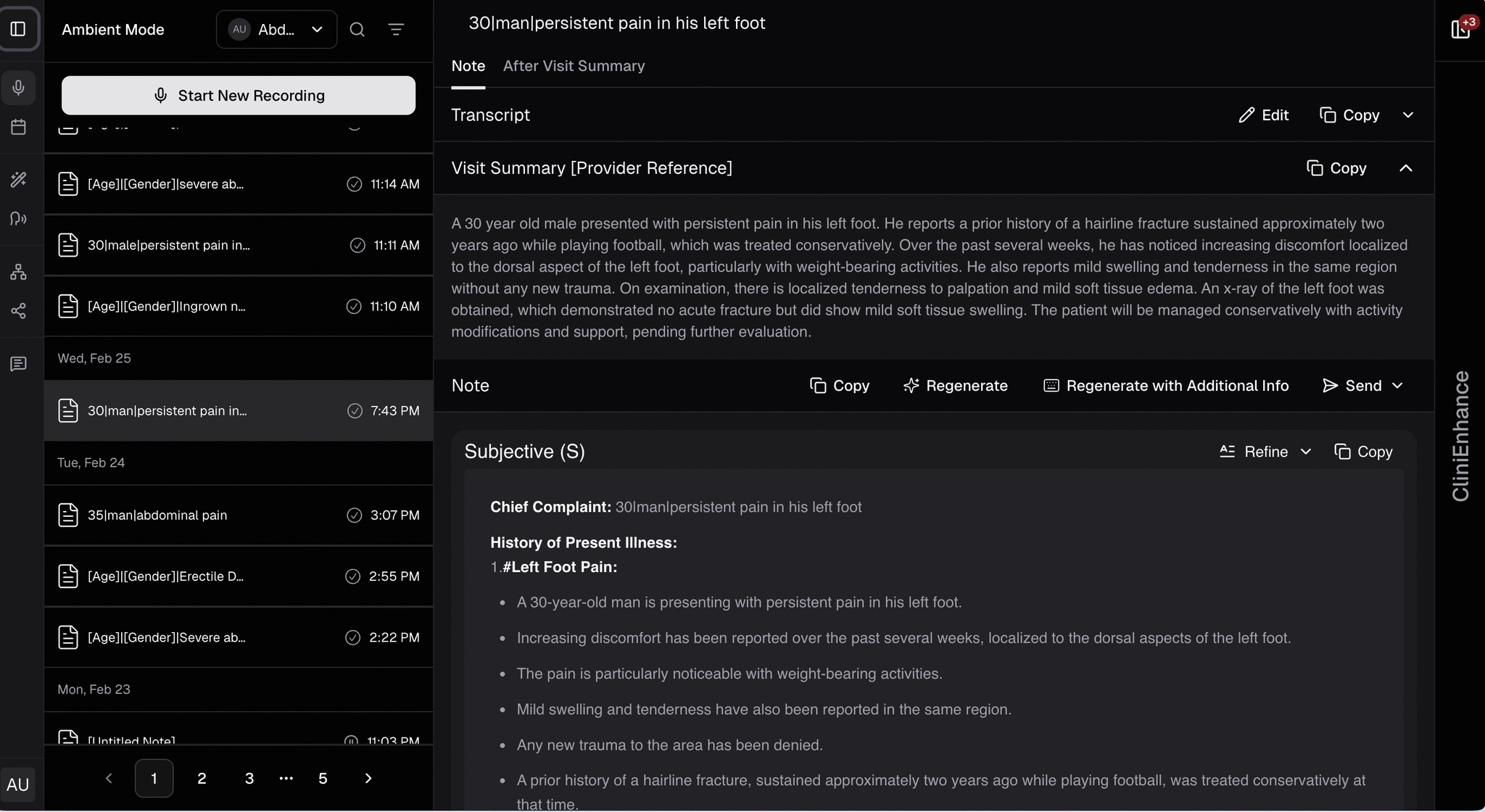Screen dimensions: 1485x812
Task: Open the calendar section in sidebar
Action: pyautogui.click(x=19, y=127)
